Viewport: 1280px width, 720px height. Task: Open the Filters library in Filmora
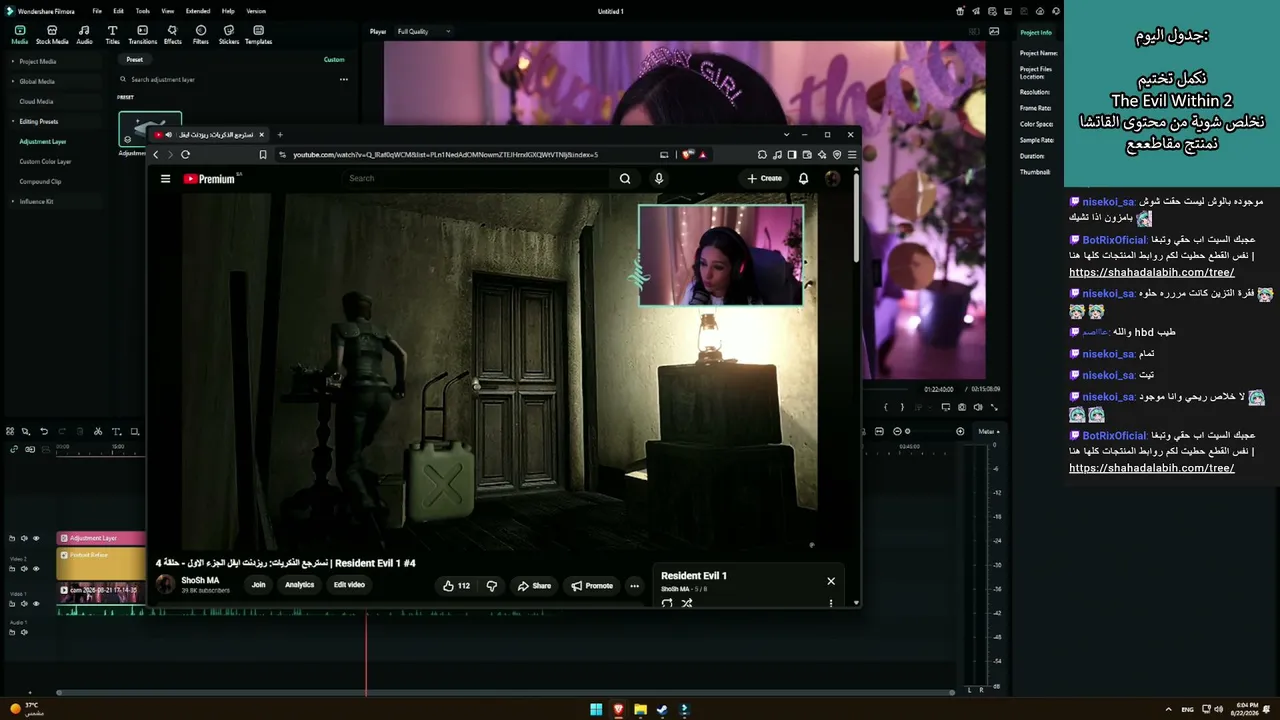(201, 35)
